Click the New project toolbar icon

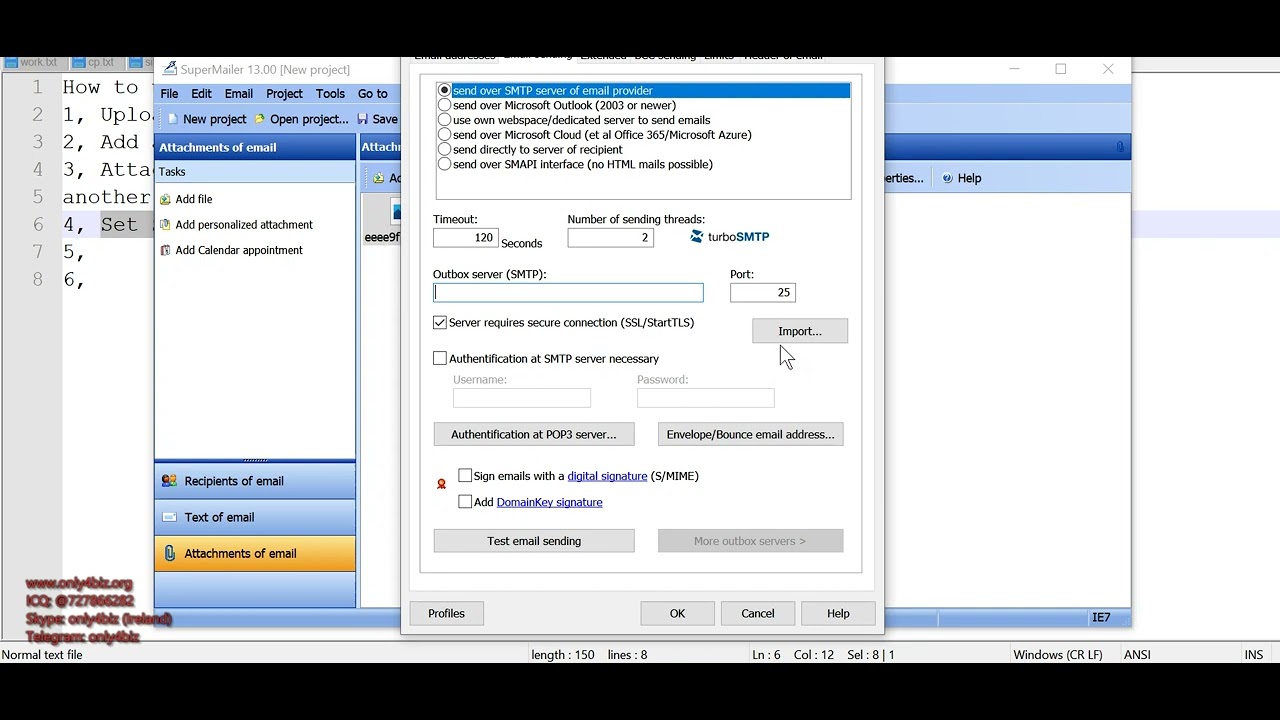click(172, 119)
